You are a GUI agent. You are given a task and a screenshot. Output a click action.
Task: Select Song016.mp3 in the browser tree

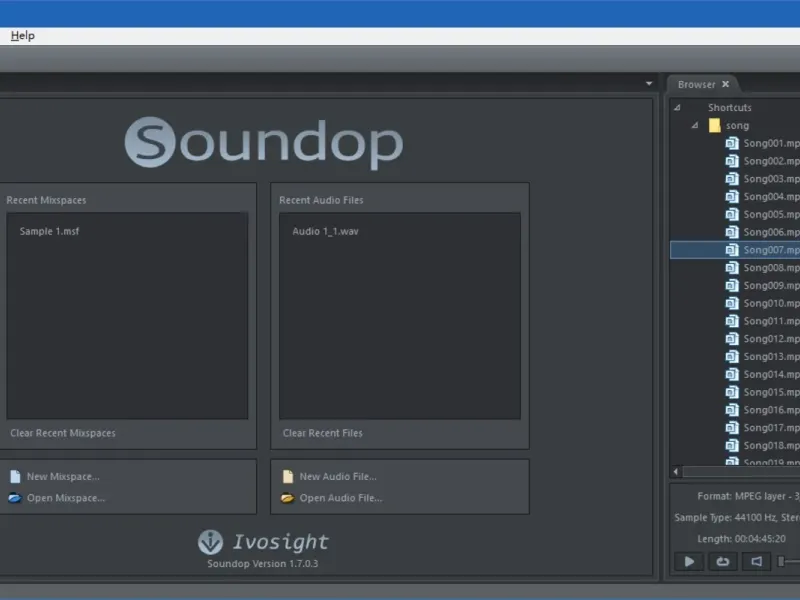(x=771, y=410)
